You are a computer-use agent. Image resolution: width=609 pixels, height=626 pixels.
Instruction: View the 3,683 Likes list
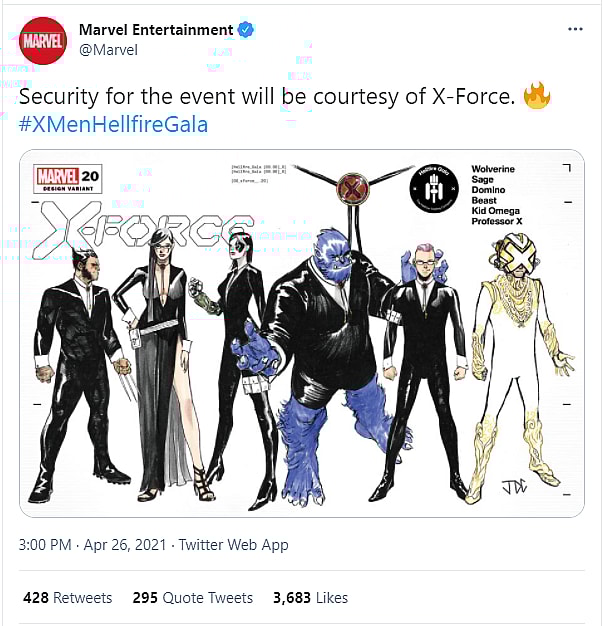click(310, 598)
